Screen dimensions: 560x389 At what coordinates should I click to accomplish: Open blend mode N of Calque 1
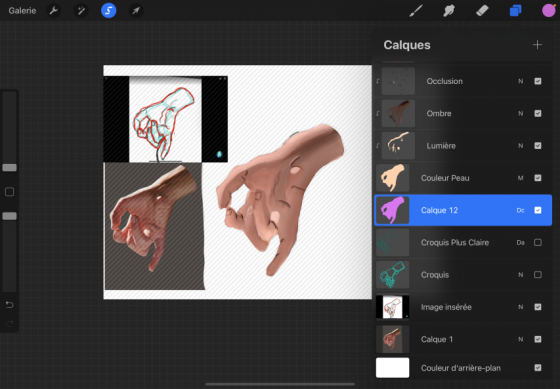pyautogui.click(x=521, y=339)
